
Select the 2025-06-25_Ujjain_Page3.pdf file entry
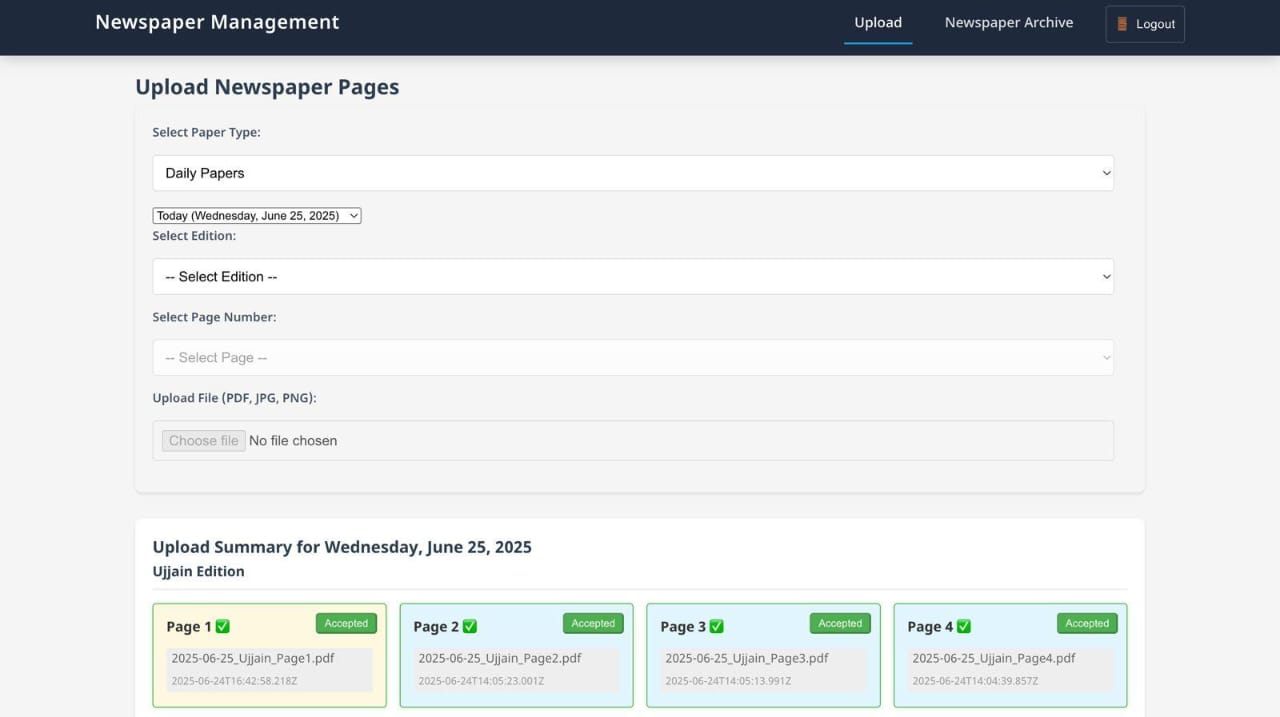(747, 658)
